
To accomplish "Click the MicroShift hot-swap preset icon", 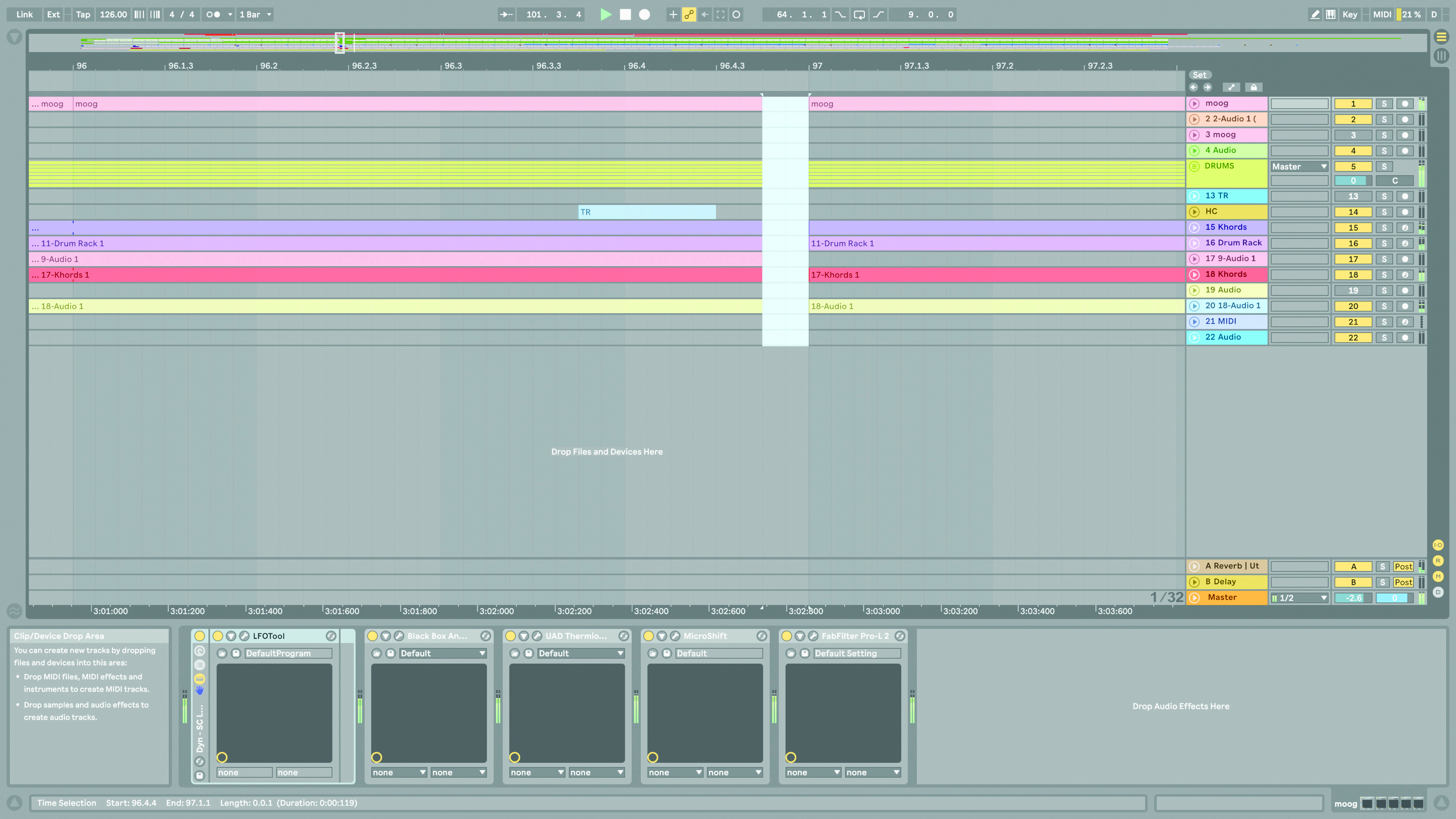I will [761, 636].
